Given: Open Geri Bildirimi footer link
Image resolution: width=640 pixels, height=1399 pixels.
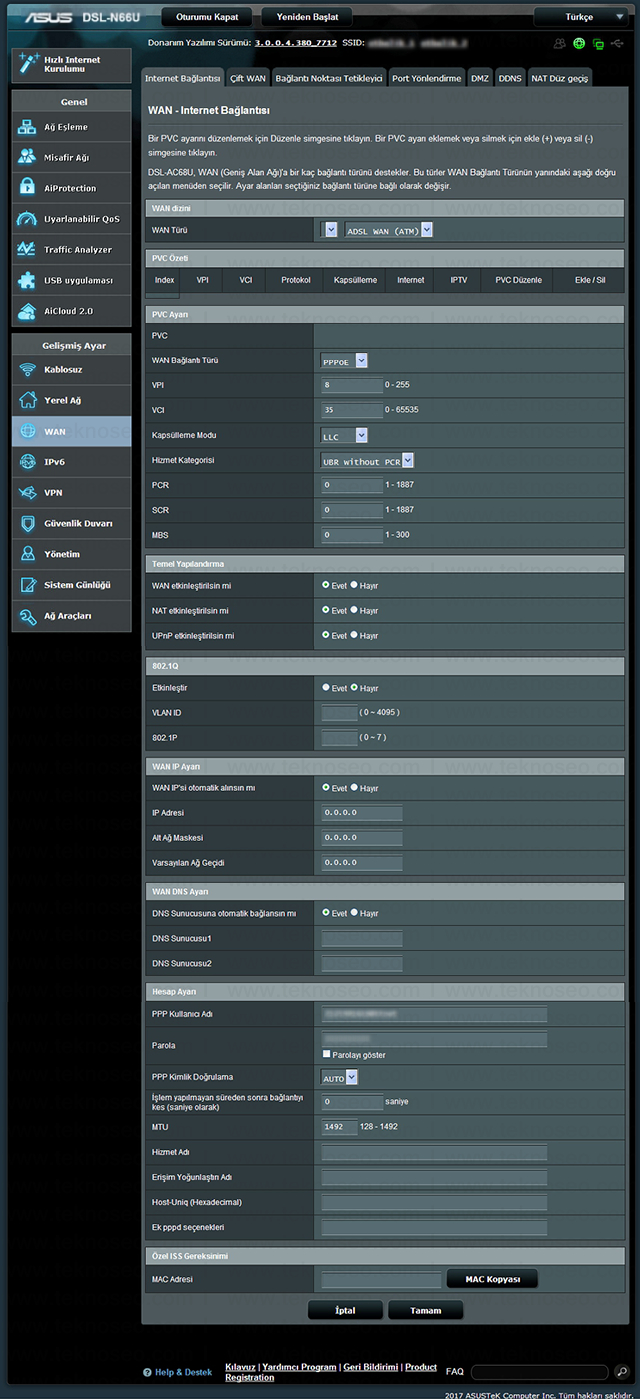Looking at the screenshot, I should pos(370,1367).
